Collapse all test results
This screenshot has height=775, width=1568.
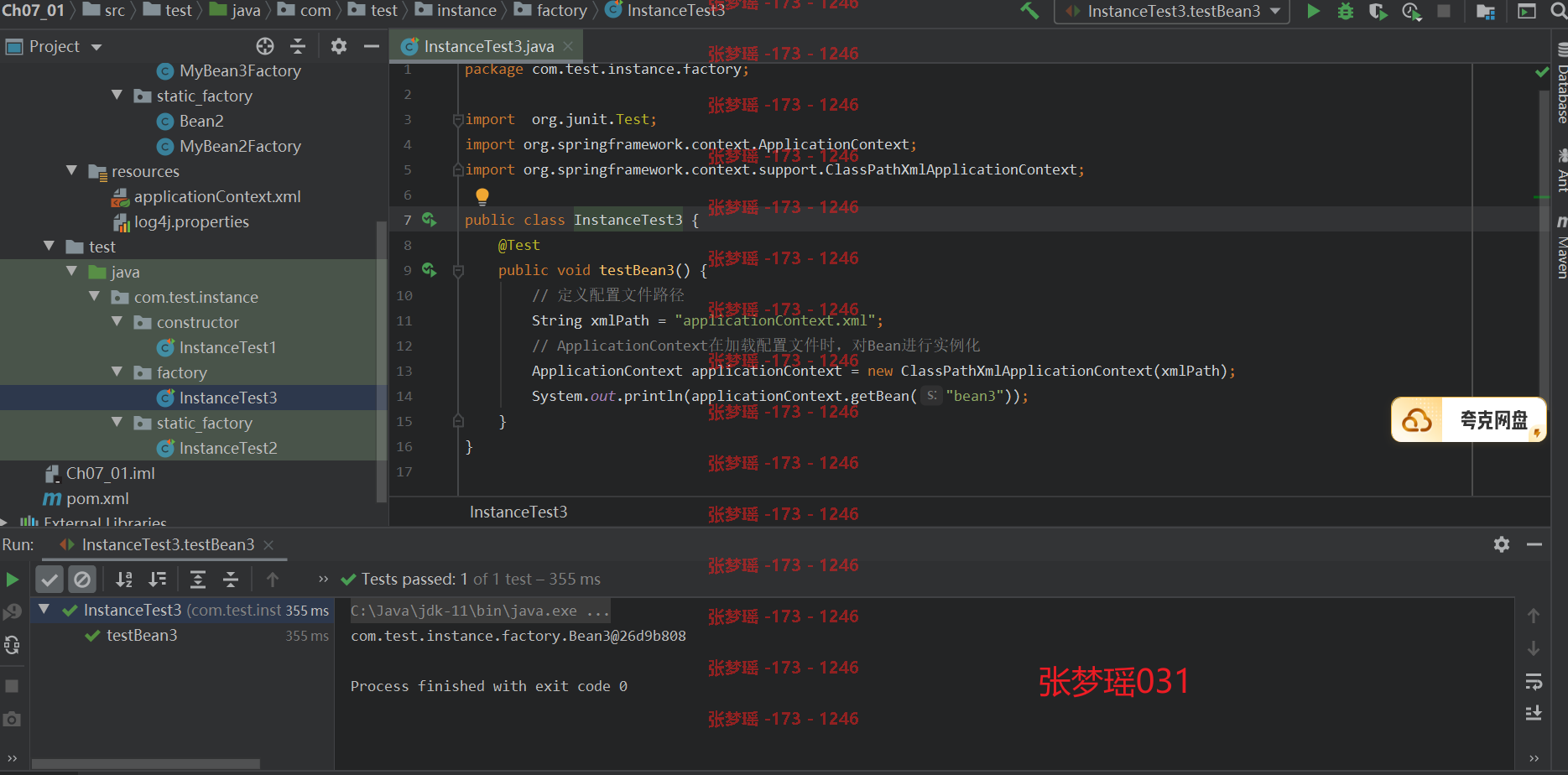(231, 580)
